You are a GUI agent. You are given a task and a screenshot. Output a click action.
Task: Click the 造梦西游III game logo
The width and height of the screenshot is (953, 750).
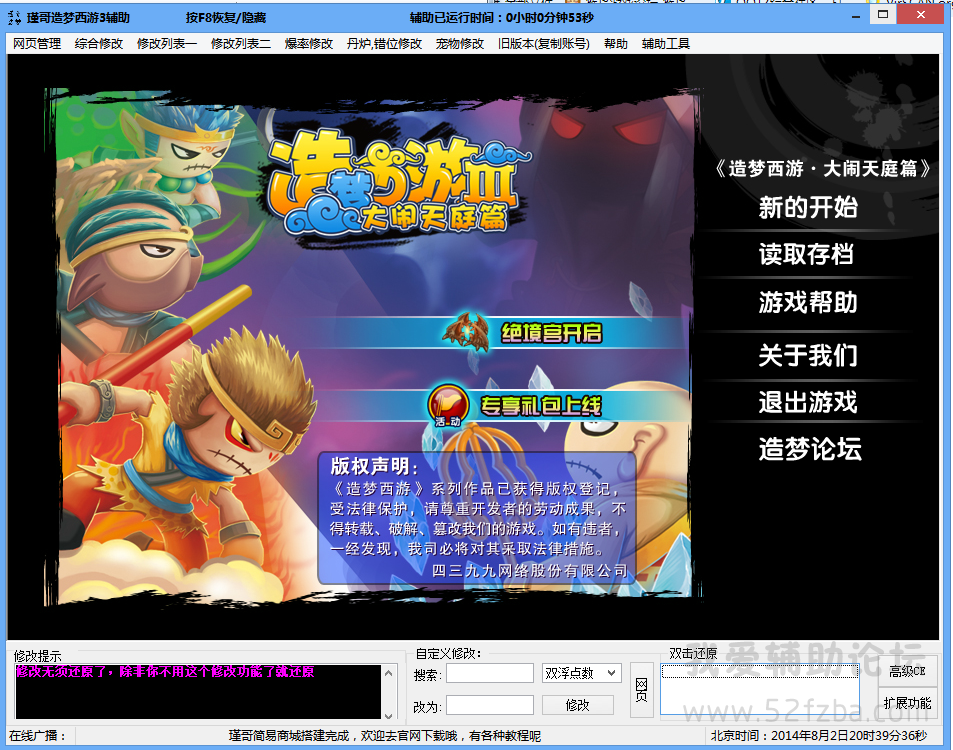(398, 182)
